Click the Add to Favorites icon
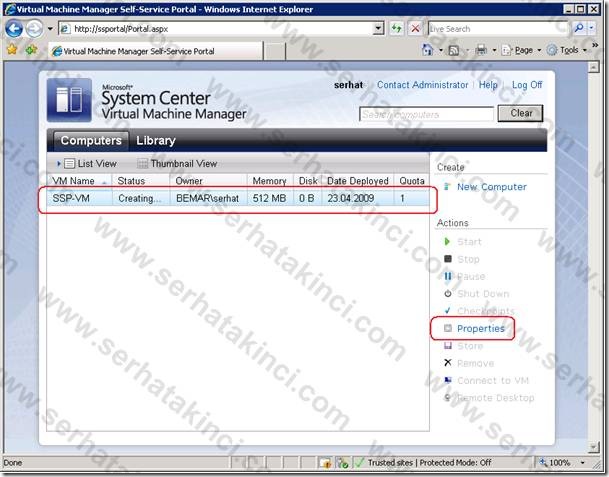The height and width of the screenshot is (477, 609). pos(31,50)
